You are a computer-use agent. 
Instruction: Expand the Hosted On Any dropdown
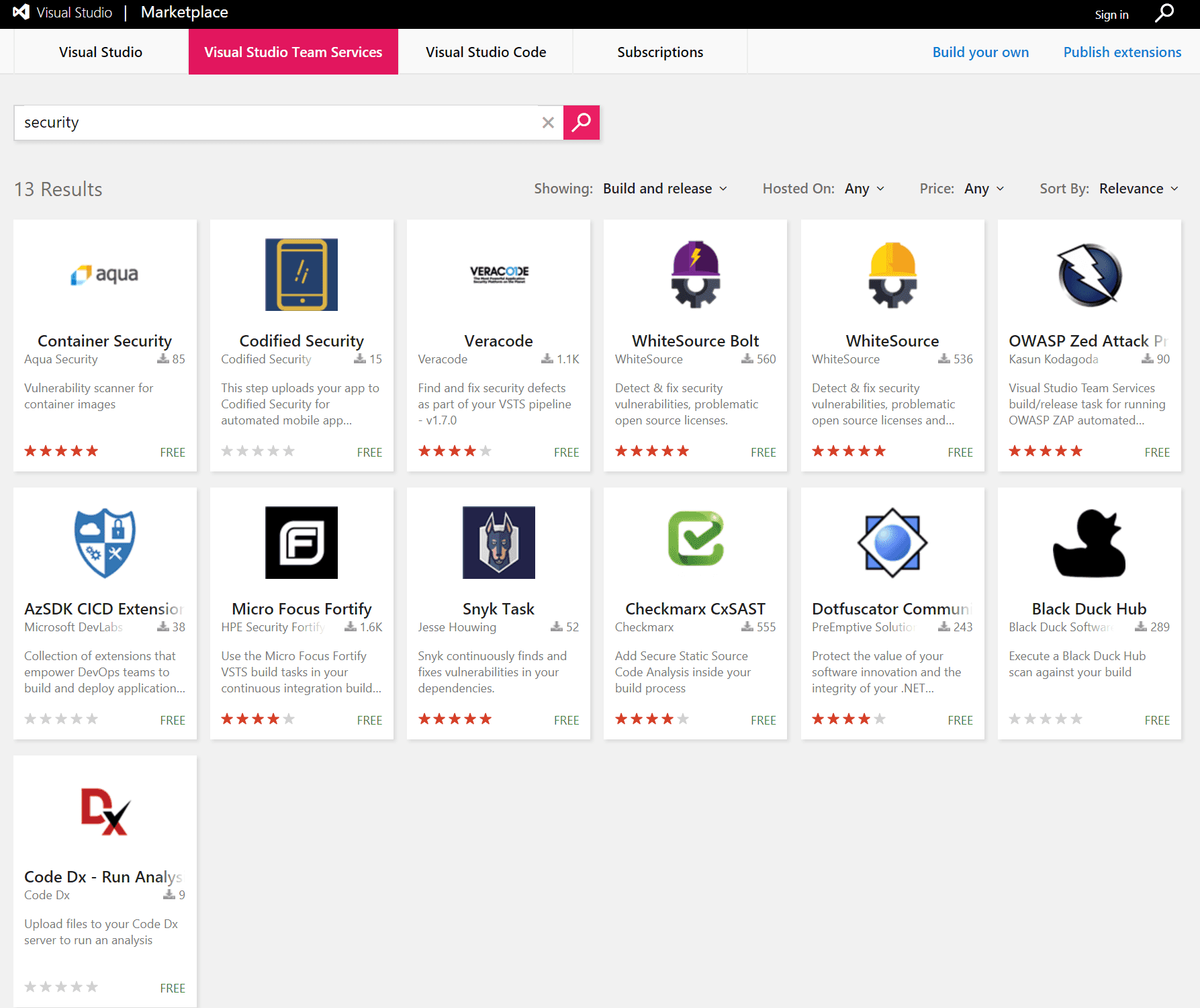(x=864, y=189)
